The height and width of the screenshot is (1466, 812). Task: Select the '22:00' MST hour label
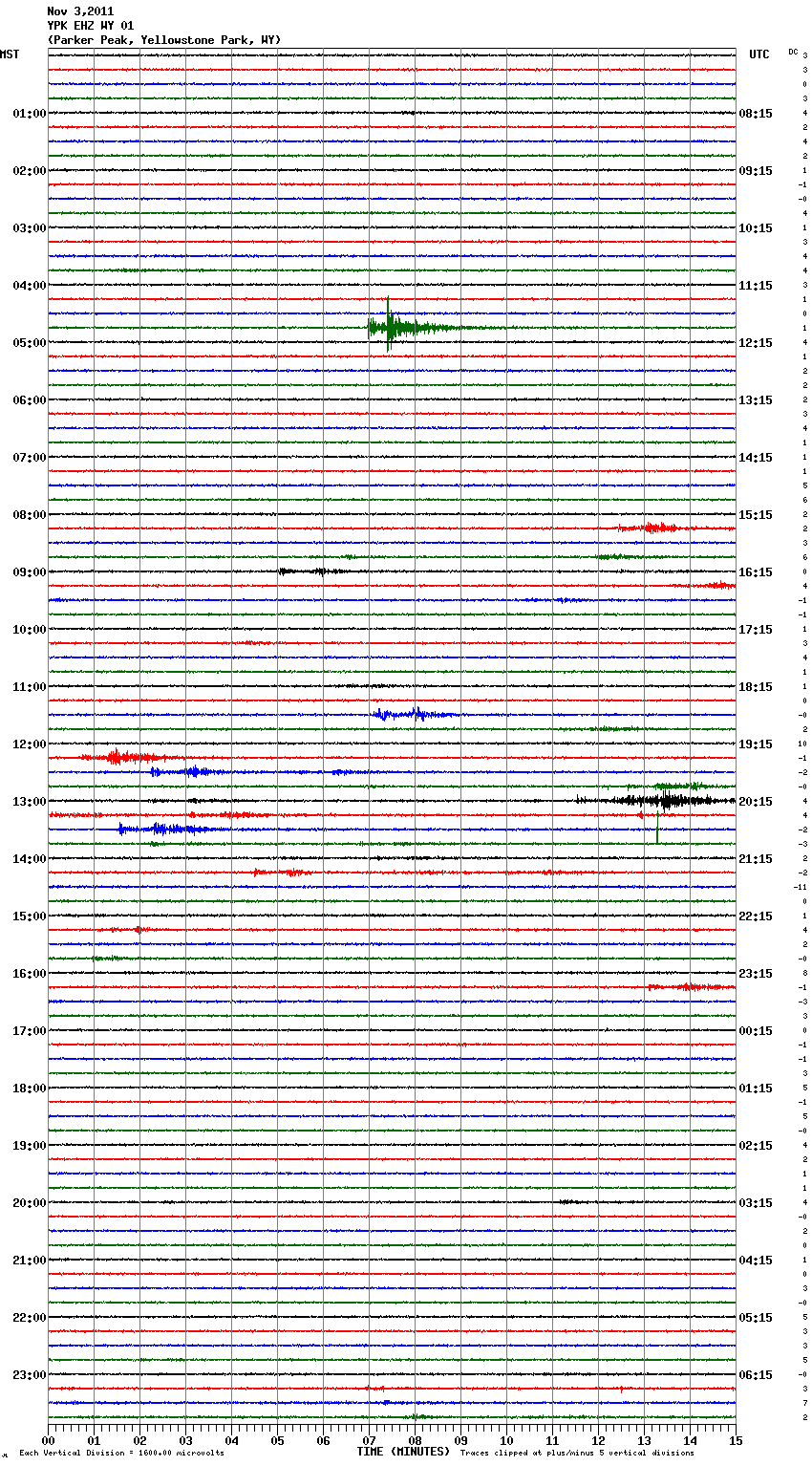click(x=29, y=1318)
